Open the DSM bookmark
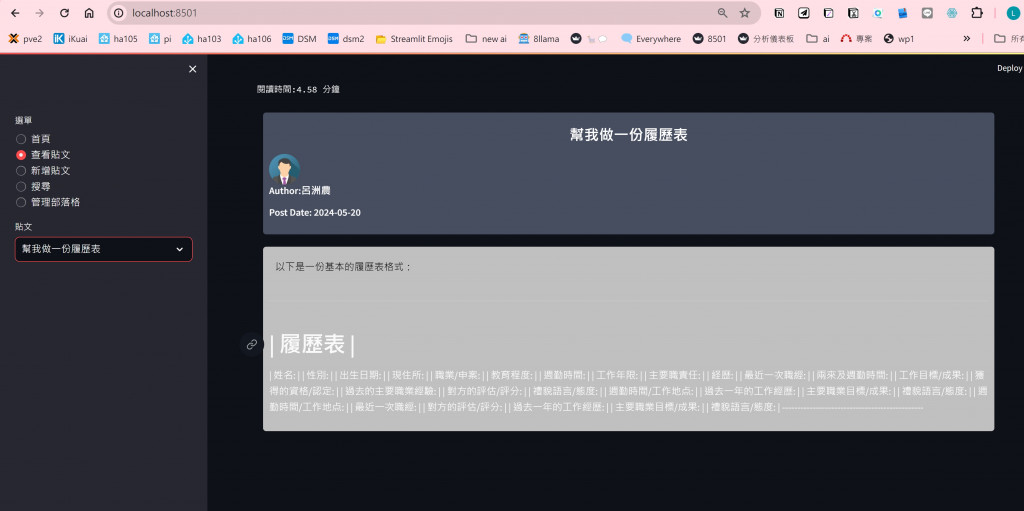 (300, 39)
